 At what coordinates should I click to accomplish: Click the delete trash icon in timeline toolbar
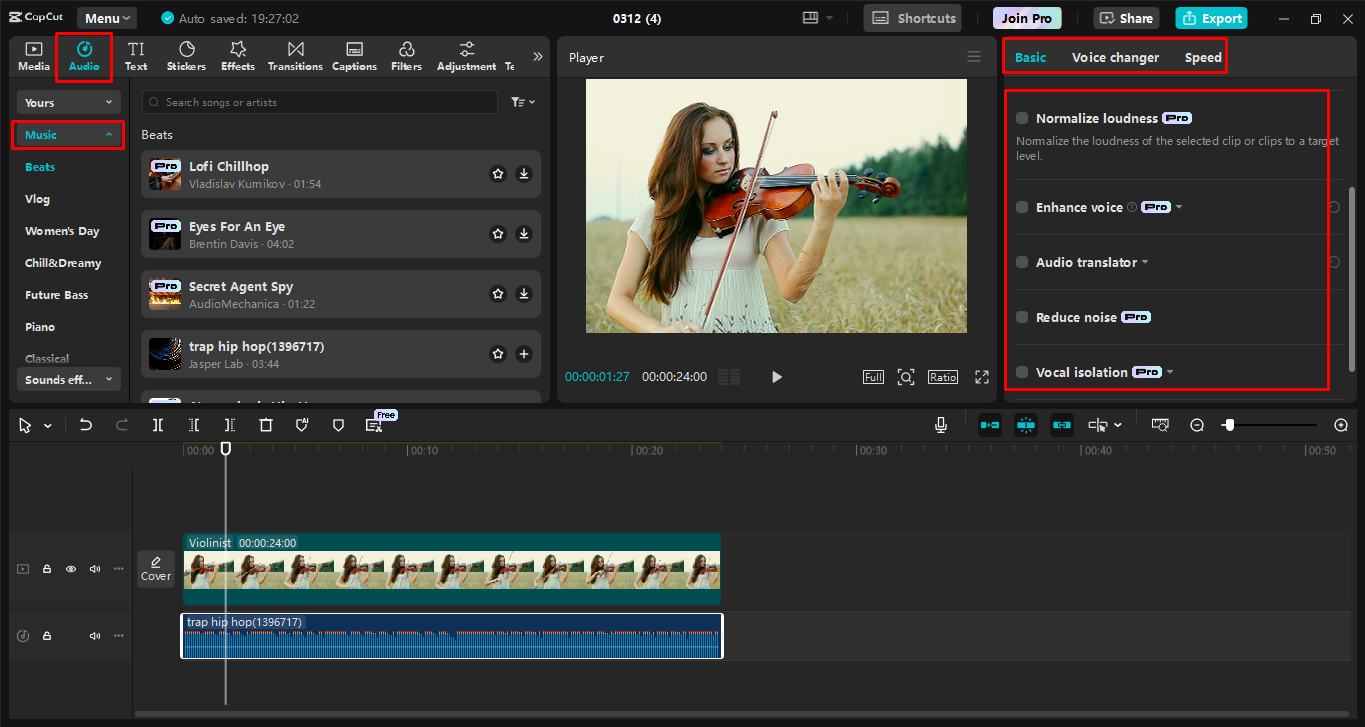pyautogui.click(x=266, y=425)
